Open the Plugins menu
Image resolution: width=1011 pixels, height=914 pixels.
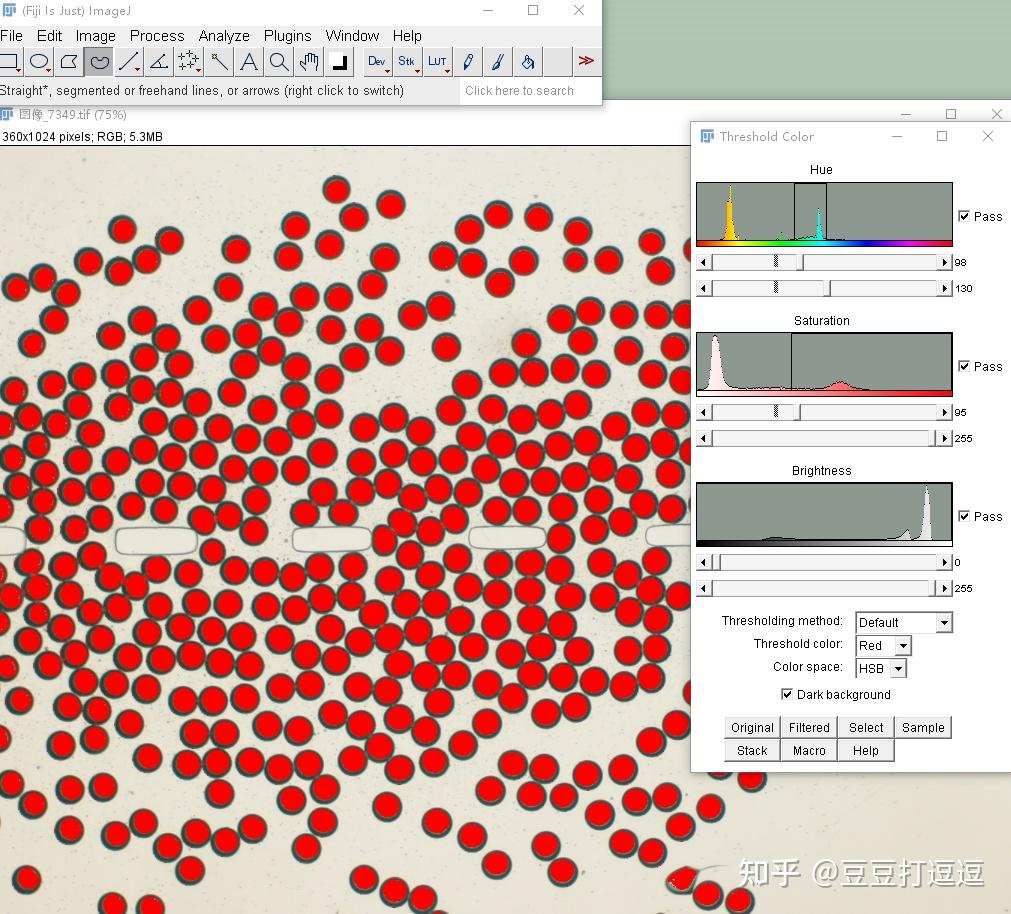(287, 35)
